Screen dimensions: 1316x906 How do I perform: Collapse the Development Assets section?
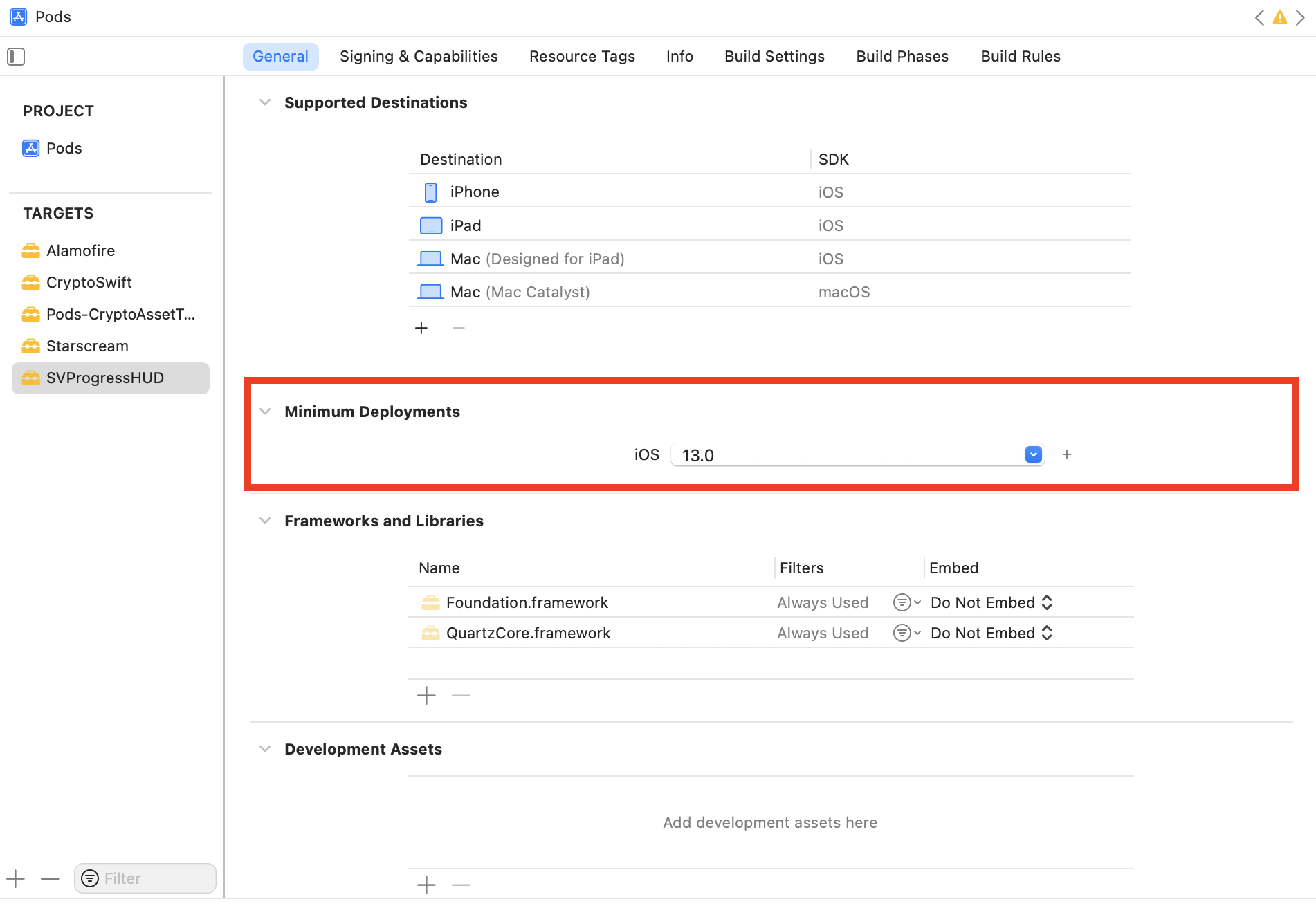(x=264, y=749)
